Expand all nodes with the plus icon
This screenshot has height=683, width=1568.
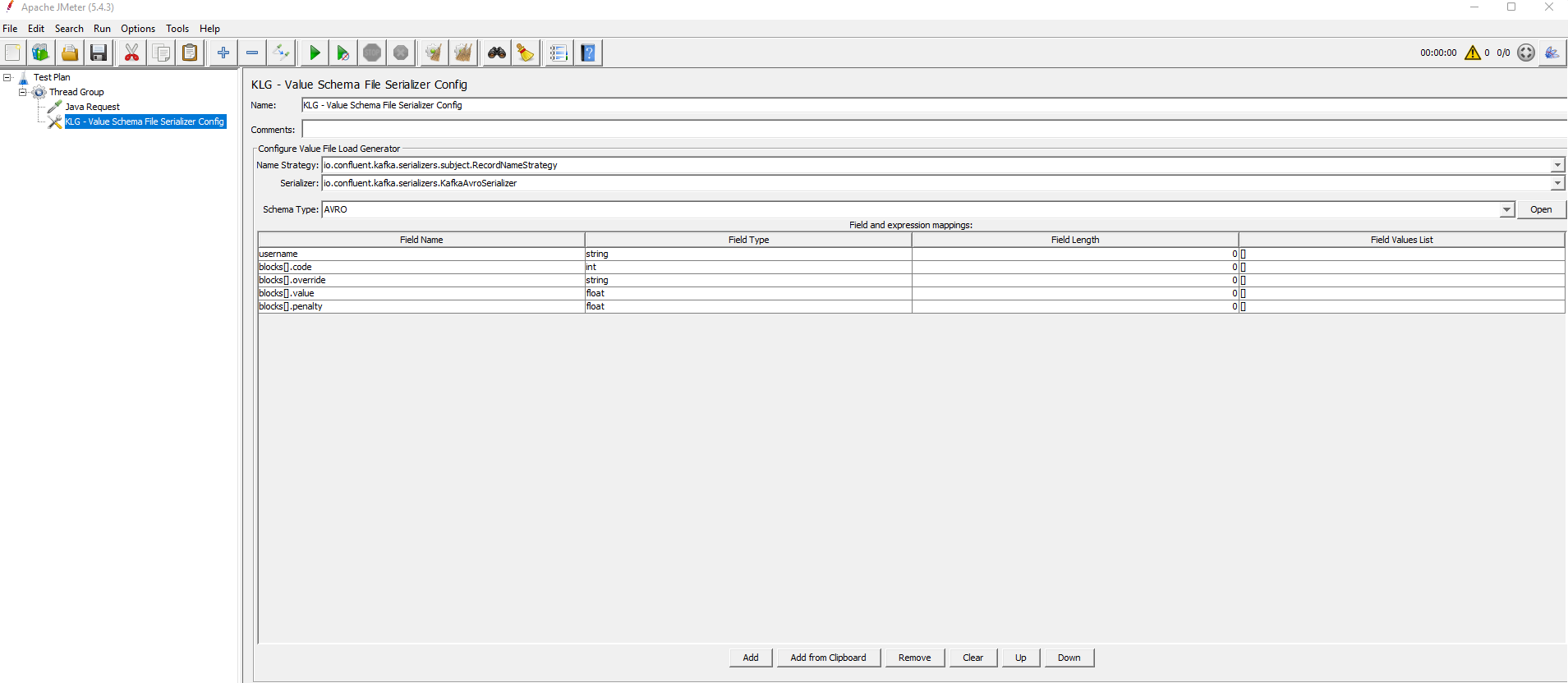coord(223,53)
